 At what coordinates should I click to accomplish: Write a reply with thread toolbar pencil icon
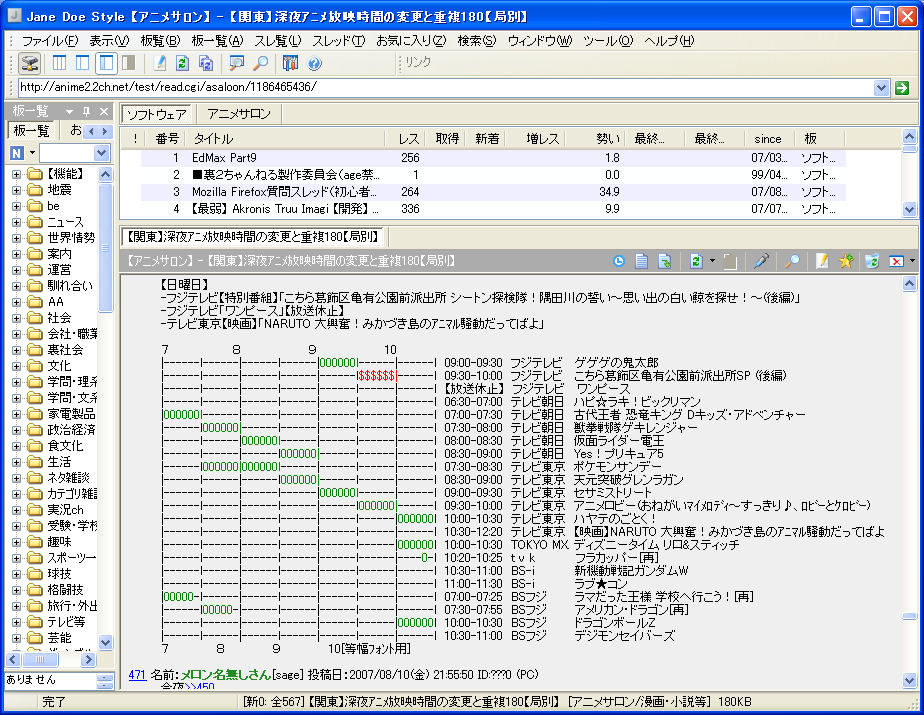[822, 261]
